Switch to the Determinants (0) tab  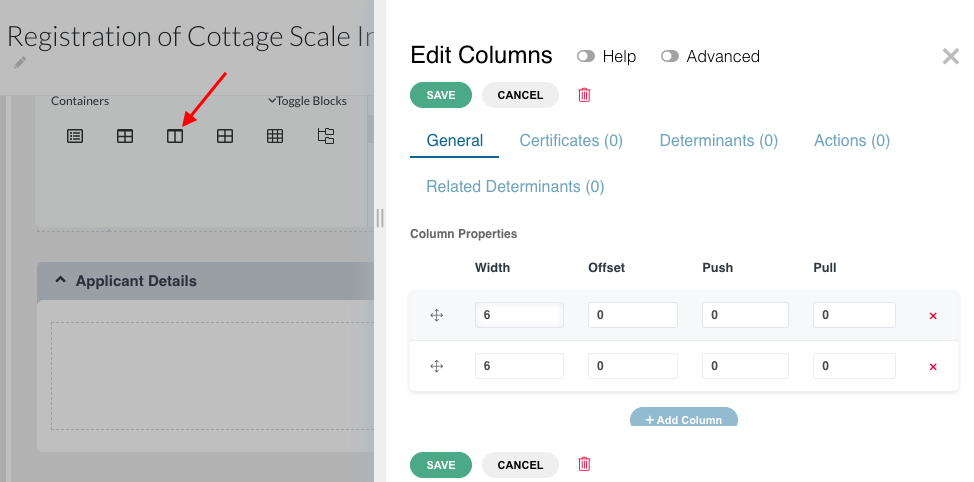pos(719,140)
